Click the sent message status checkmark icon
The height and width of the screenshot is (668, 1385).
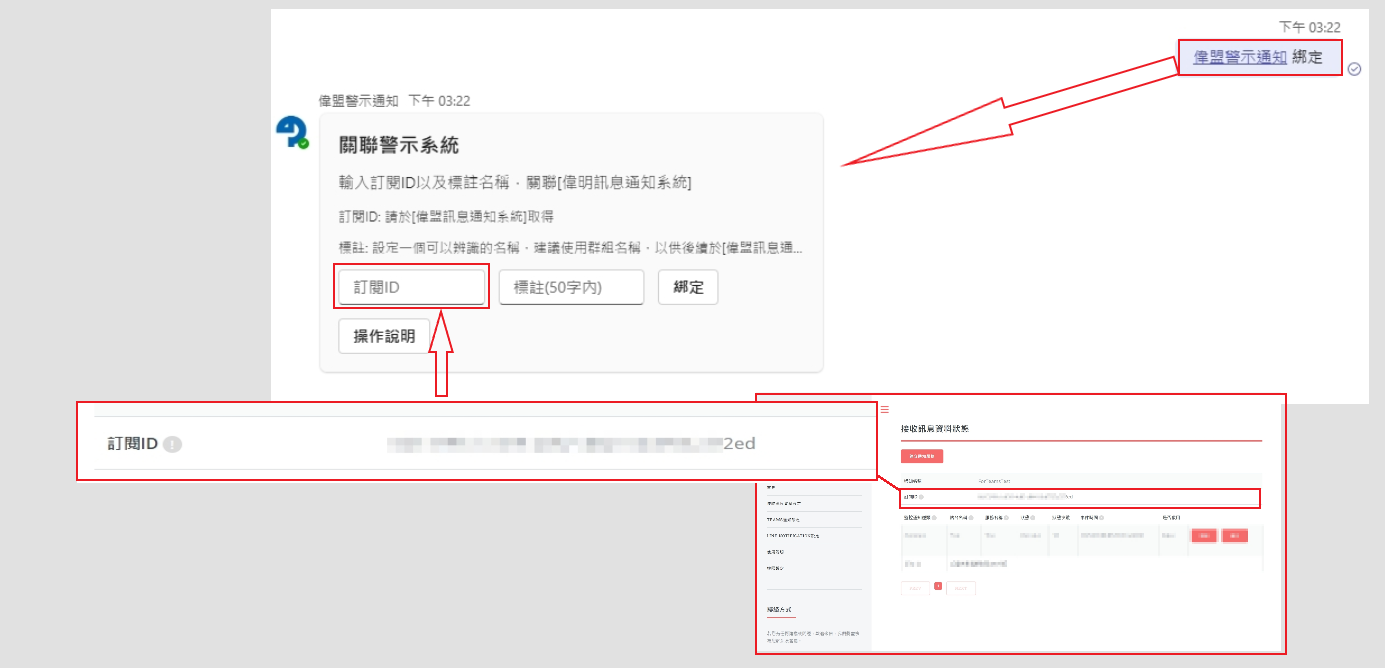point(1354,69)
